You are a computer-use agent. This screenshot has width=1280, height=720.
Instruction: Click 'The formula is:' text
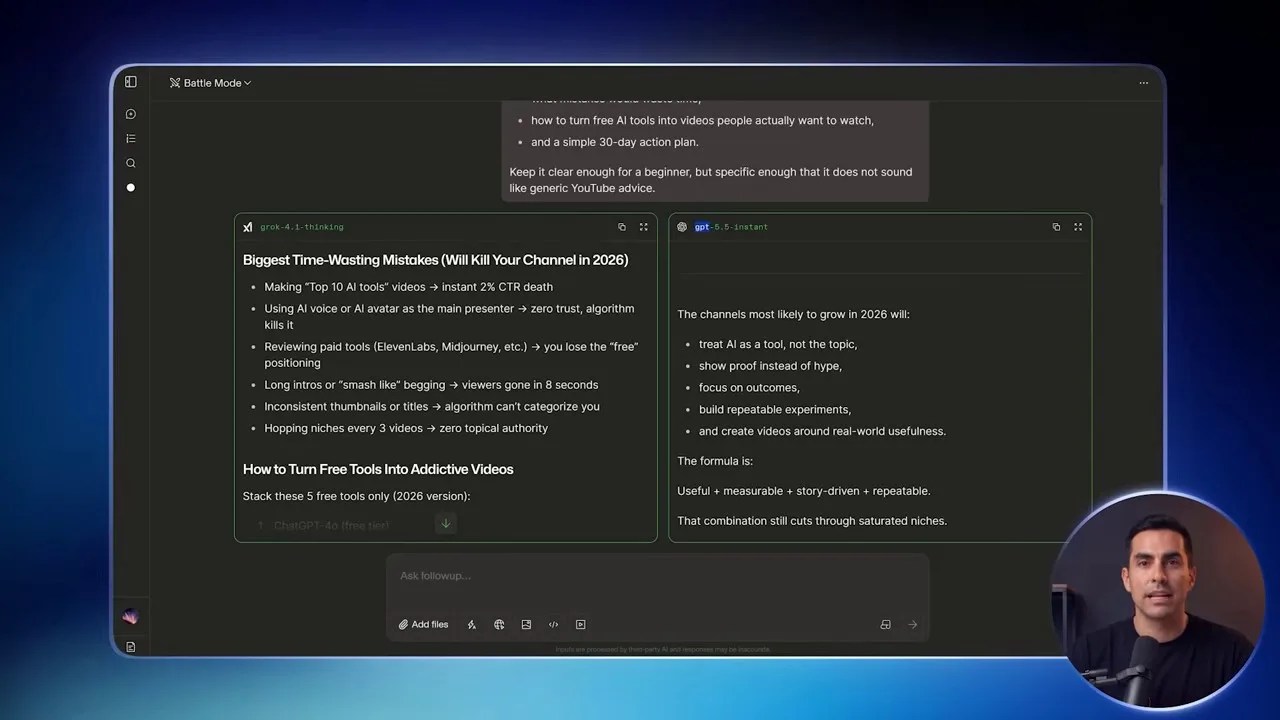coord(715,461)
